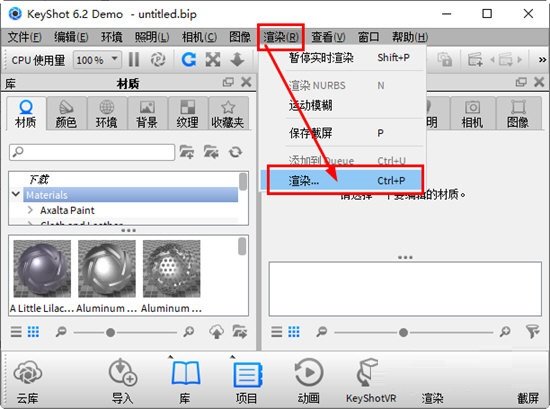Launch the KeyShotVR icon
The image size is (550, 409).
[367, 373]
